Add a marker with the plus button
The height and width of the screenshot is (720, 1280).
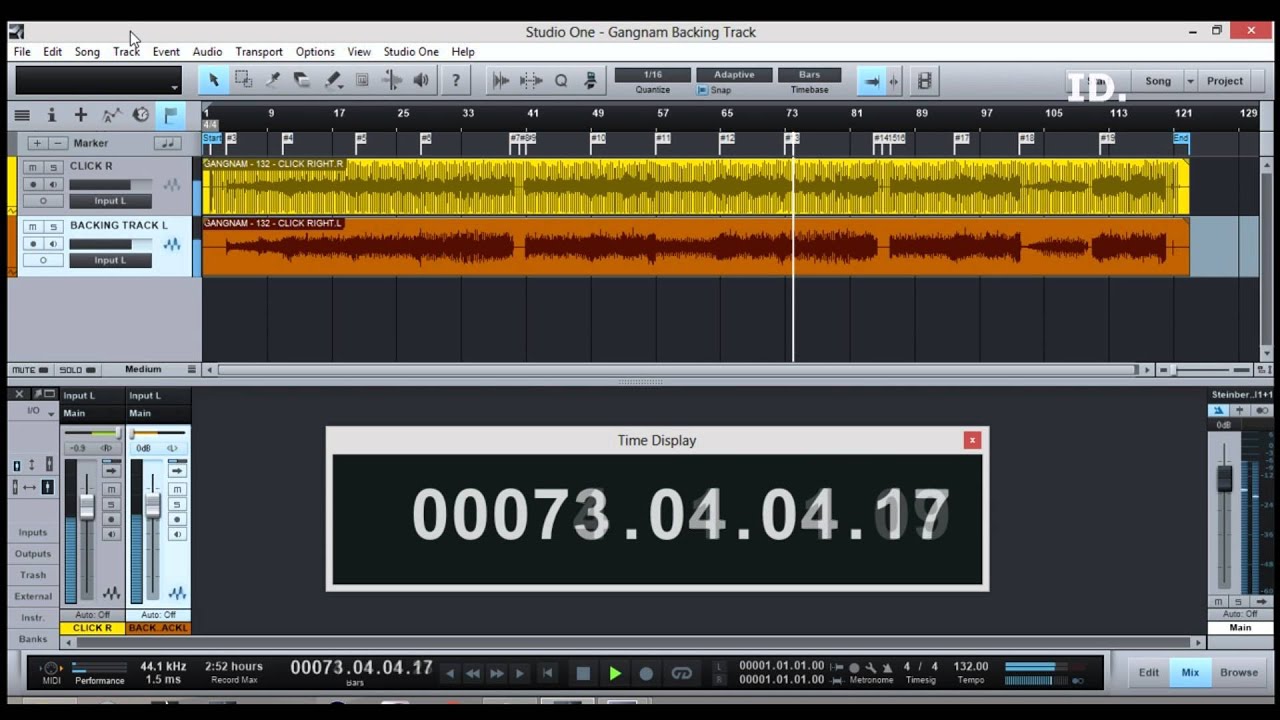37,143
